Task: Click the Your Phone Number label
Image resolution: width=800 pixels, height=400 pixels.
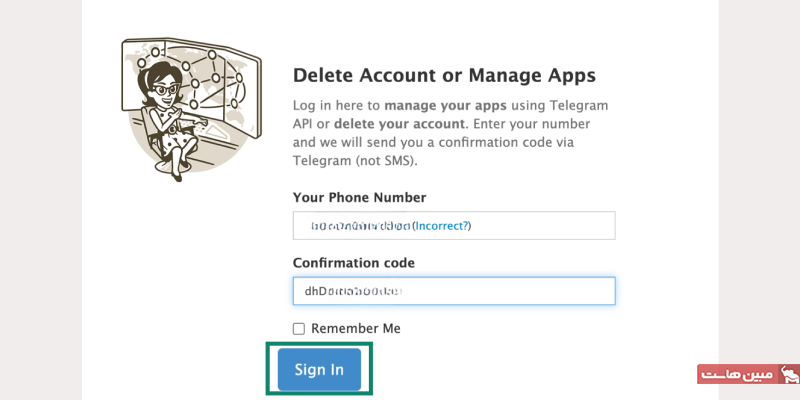Action: pos(359,197)
